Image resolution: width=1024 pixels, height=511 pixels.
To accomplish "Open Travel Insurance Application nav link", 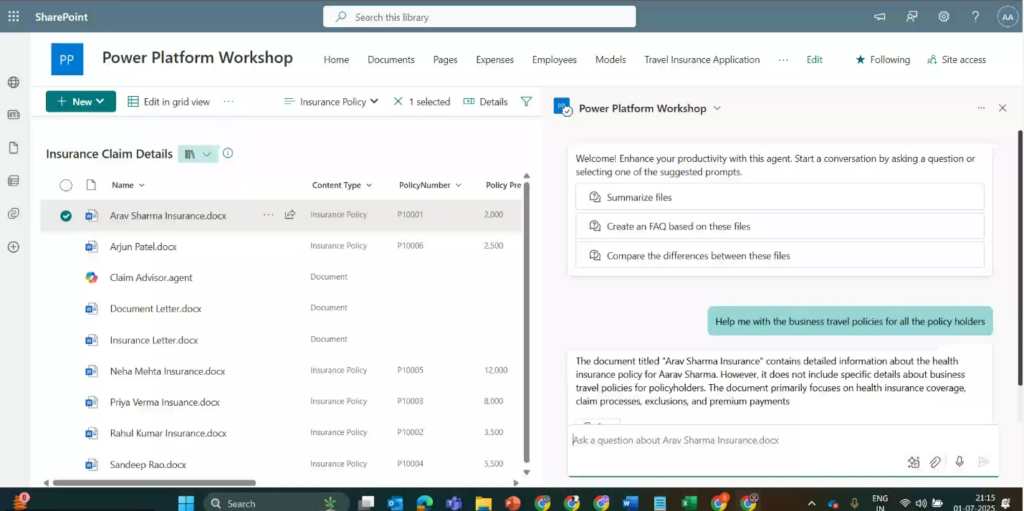I will point(702,59).
